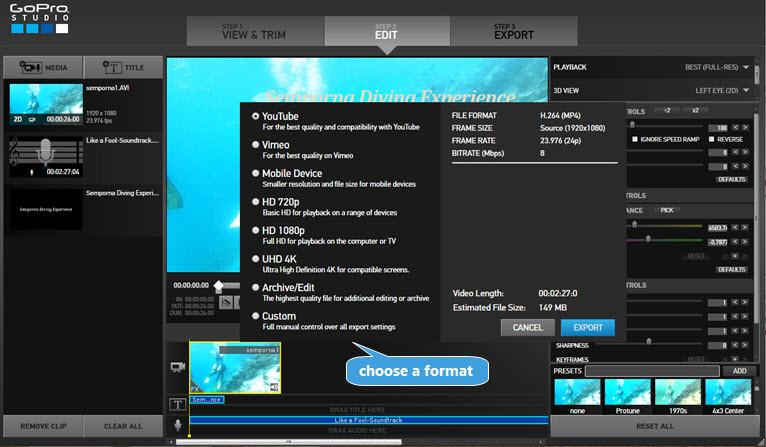
Task: Select the Semporna Diving Experience title thumbnail
Action: coord(46,209)
